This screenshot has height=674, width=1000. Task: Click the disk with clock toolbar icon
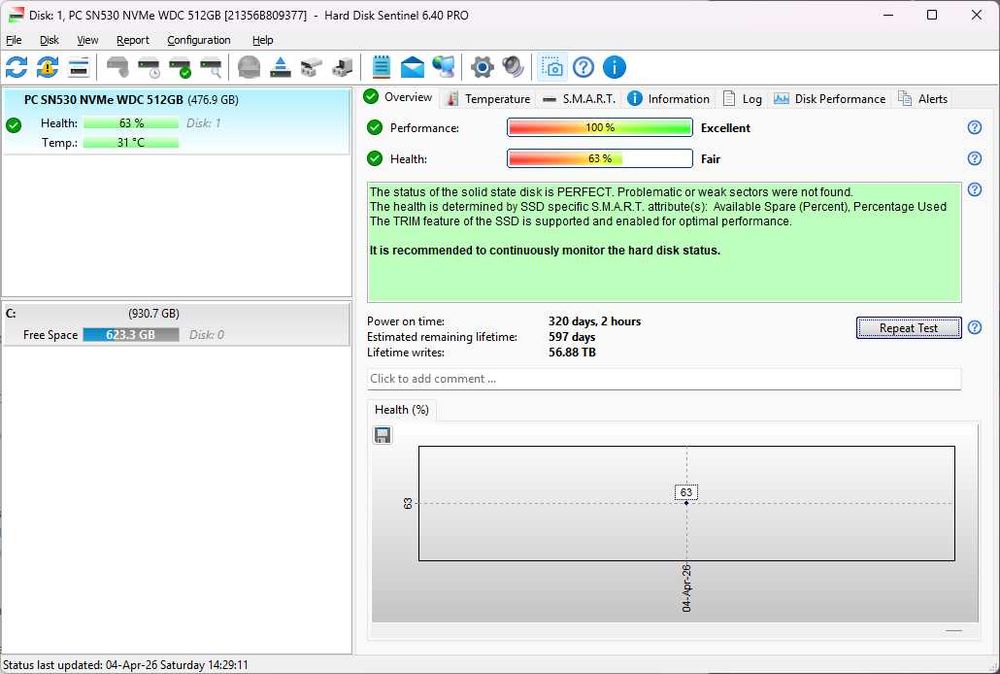[x=149, y=67]
